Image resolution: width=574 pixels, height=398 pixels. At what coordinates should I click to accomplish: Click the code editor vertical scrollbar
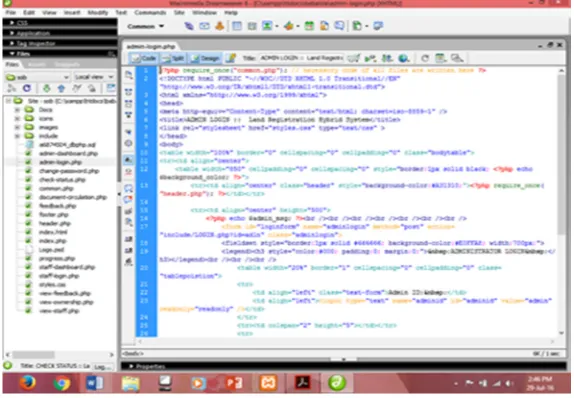561,202
